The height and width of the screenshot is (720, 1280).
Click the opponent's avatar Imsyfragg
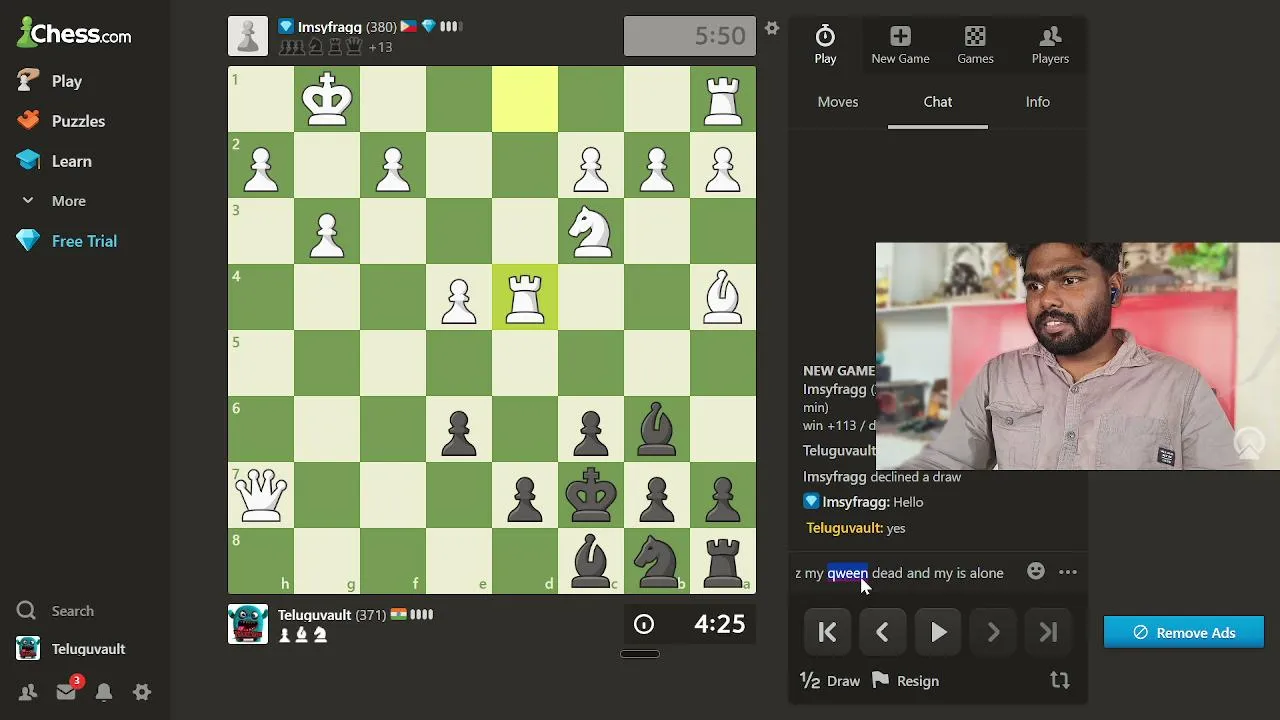coord(247,36)
